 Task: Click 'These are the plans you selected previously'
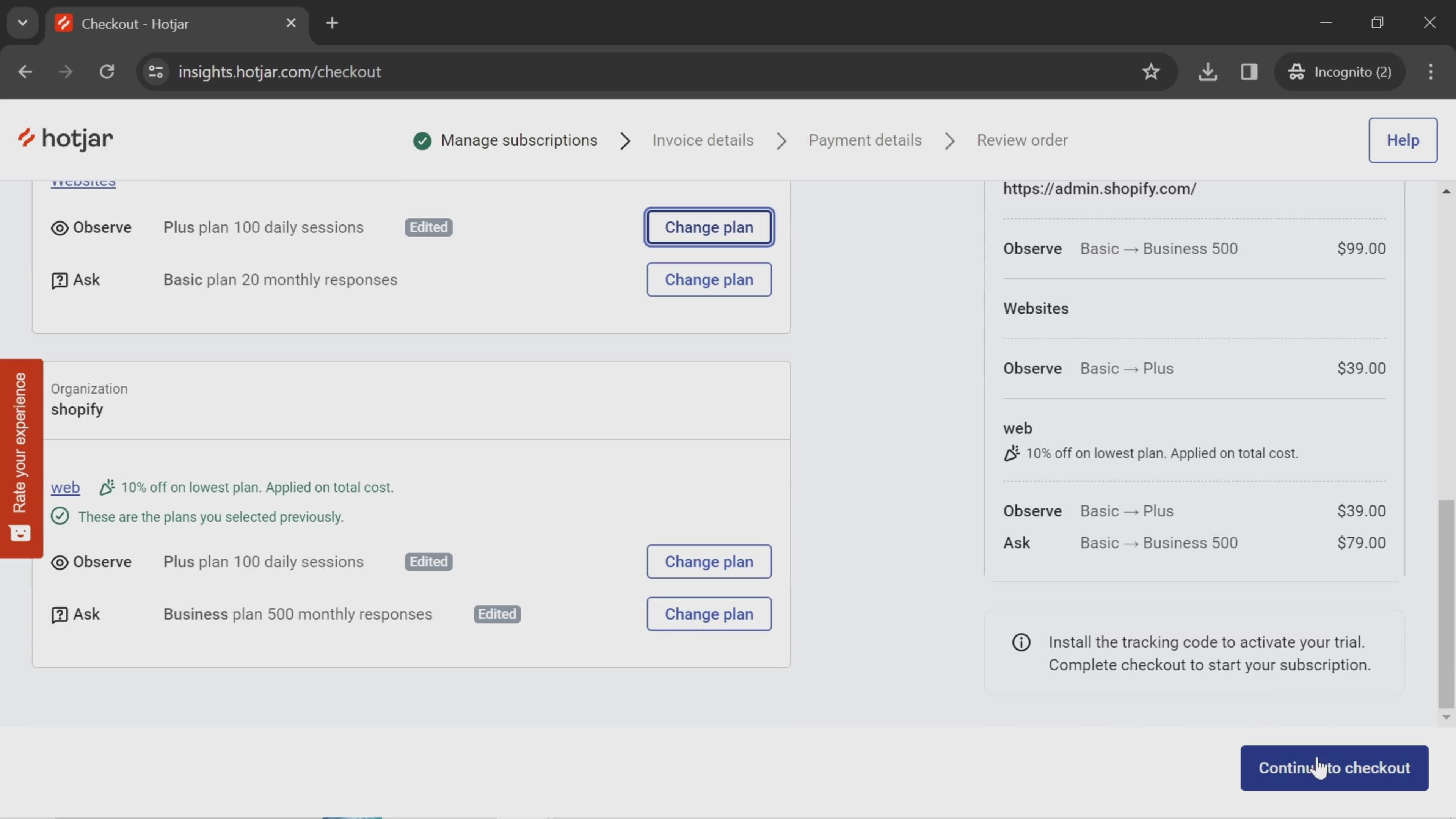[x=210, y=516]
